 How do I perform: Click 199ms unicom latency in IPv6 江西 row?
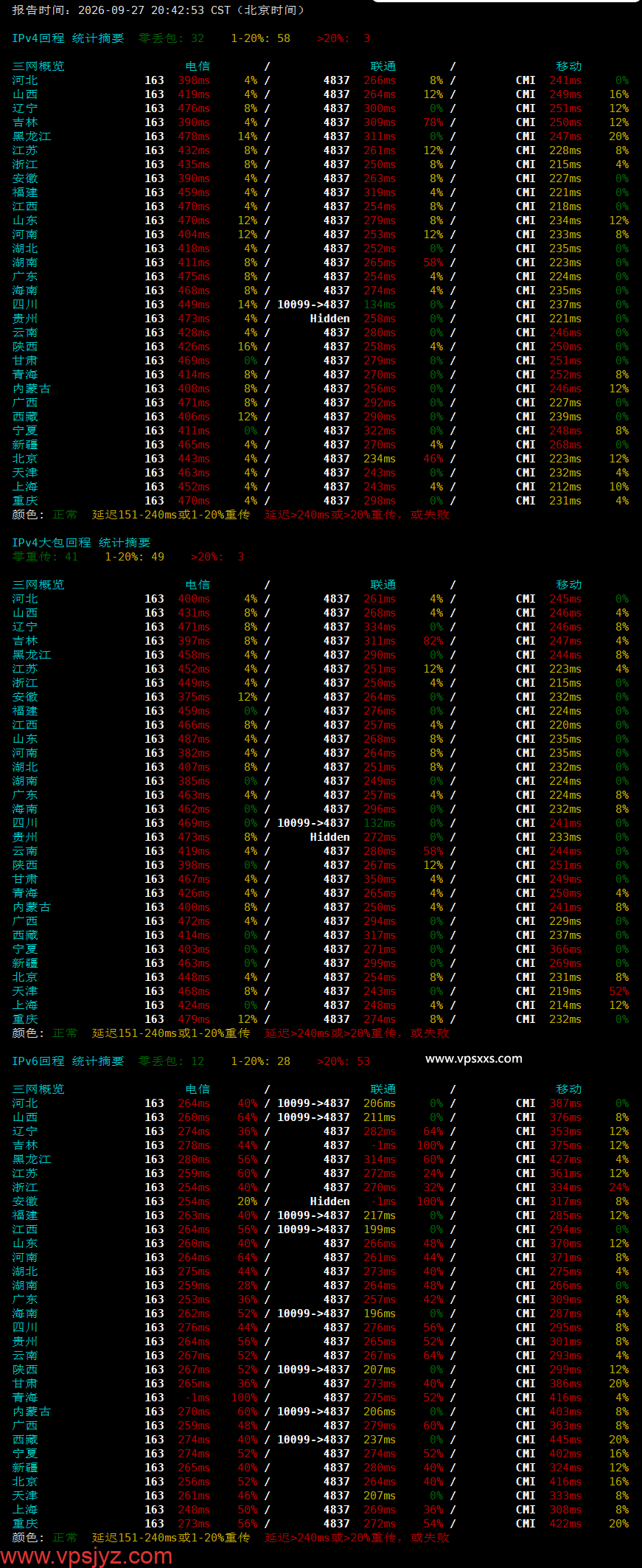[380, 1229]
